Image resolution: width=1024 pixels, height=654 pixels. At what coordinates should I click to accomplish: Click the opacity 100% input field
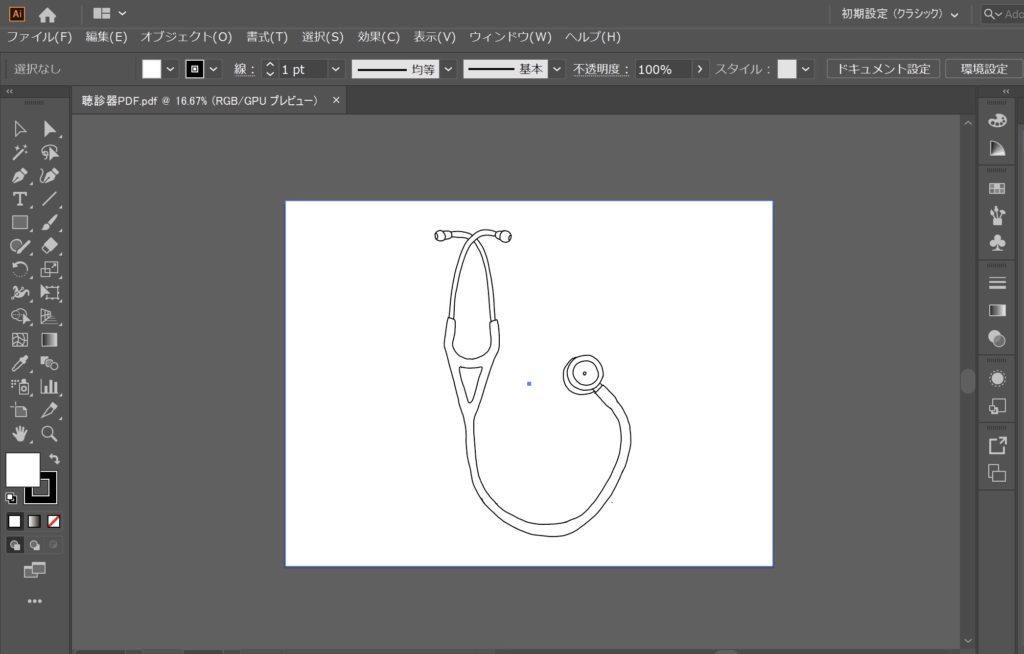[663, 69]
